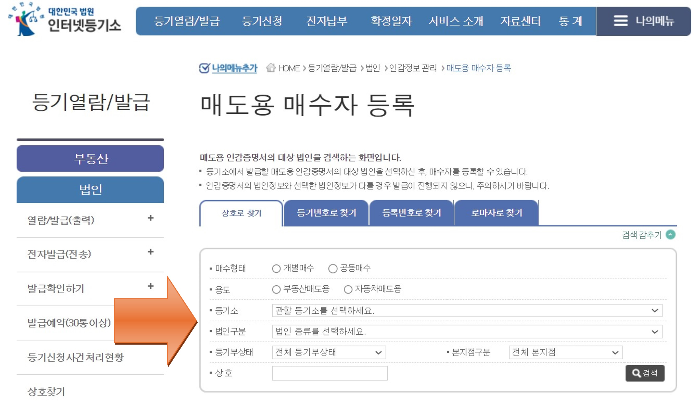Screen dimensions: 700x401
Task: Open 자료센터 top menu
Action: pos(520,21)
